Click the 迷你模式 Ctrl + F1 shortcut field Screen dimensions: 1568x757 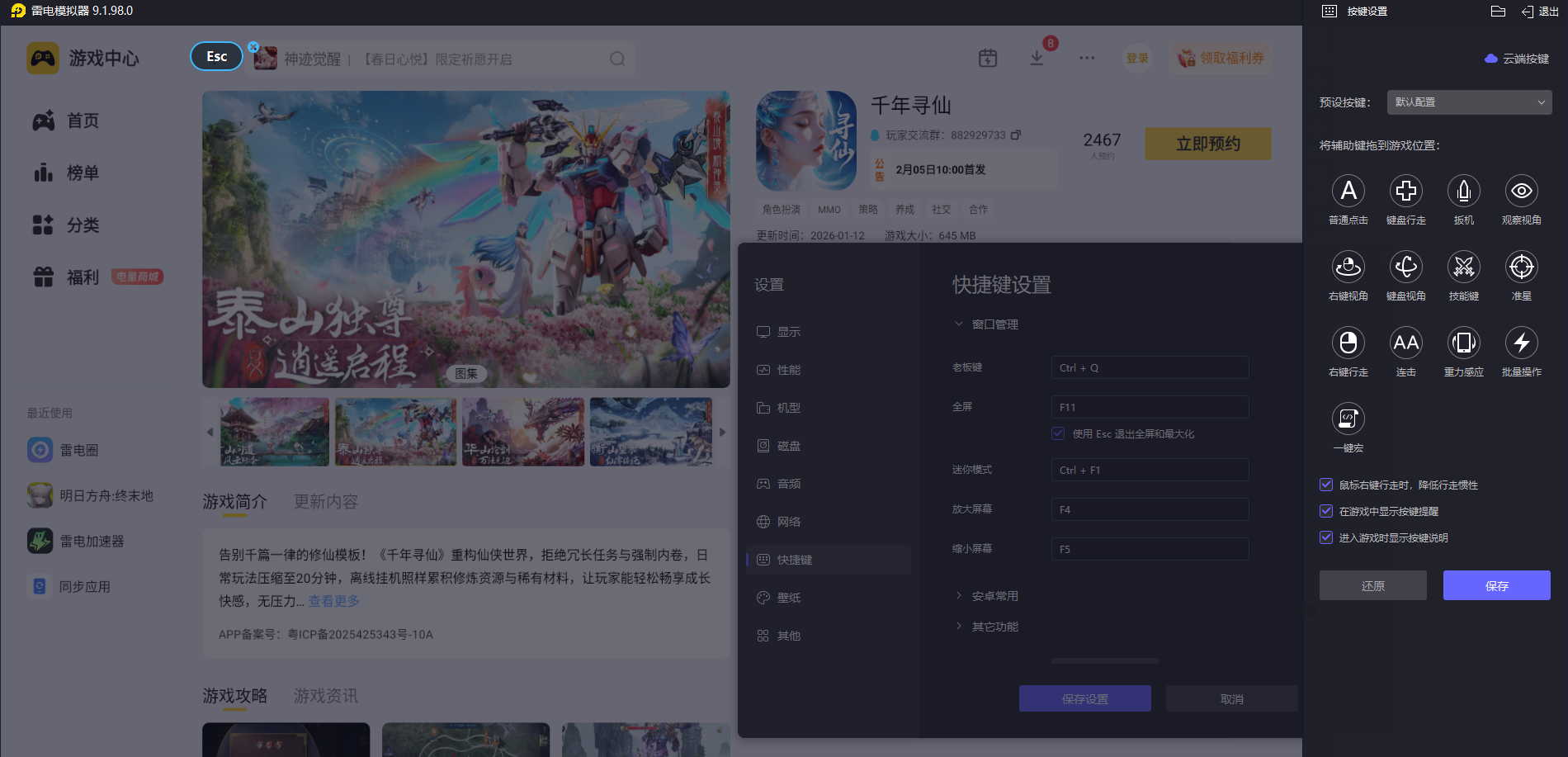click(x=1150, y=470)
